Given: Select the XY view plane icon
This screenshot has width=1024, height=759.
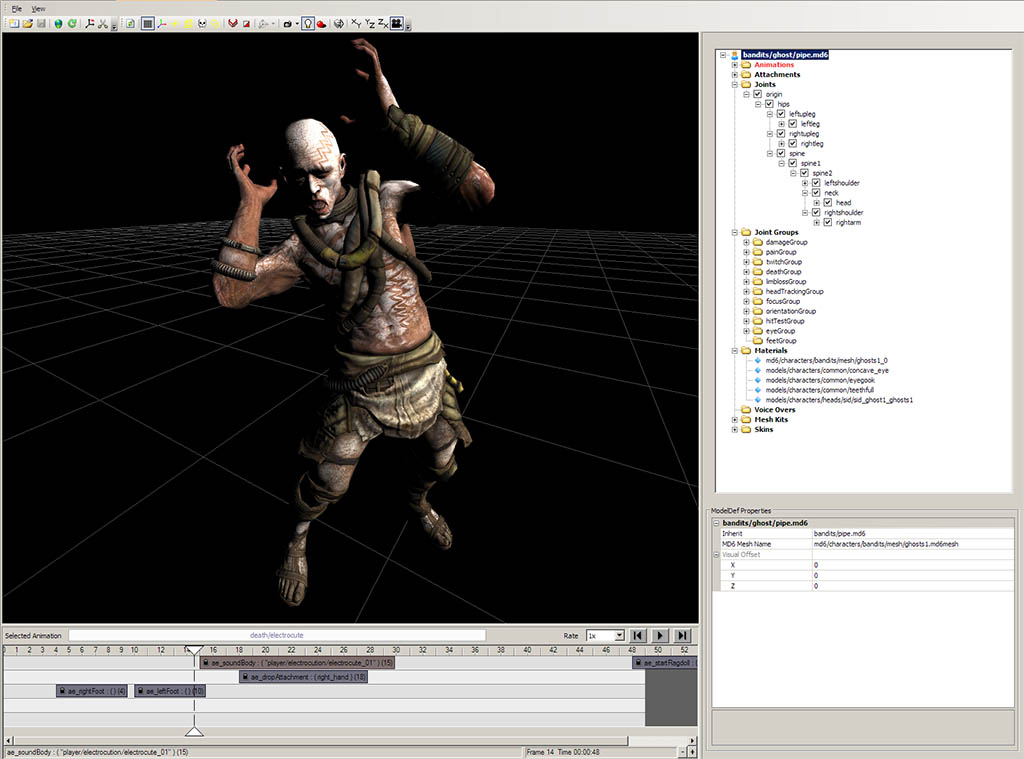Looking at the screenshot, I should click(x=356, y=24).
